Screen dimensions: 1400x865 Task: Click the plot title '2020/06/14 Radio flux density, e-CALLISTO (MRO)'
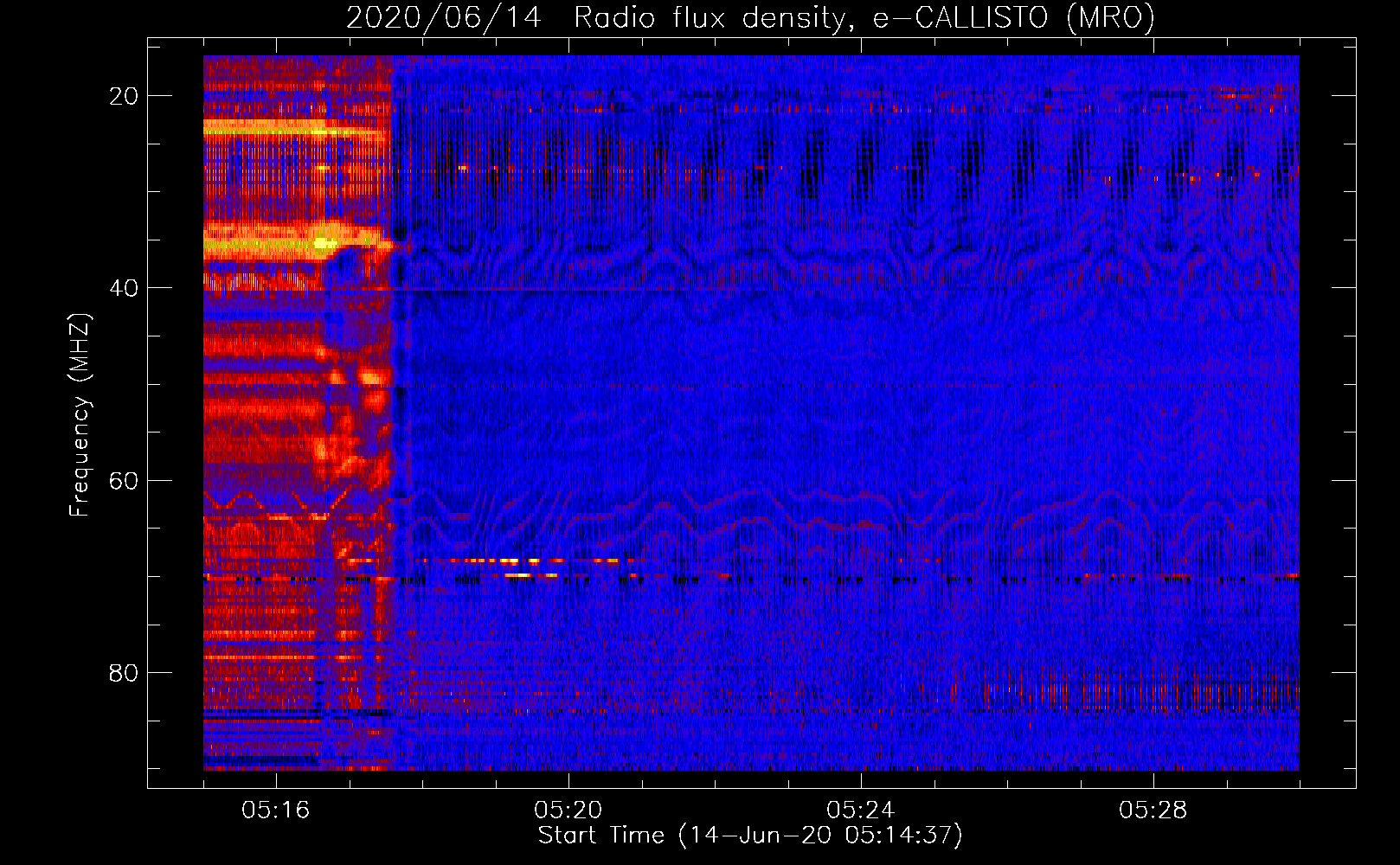[x=750, y=17]
